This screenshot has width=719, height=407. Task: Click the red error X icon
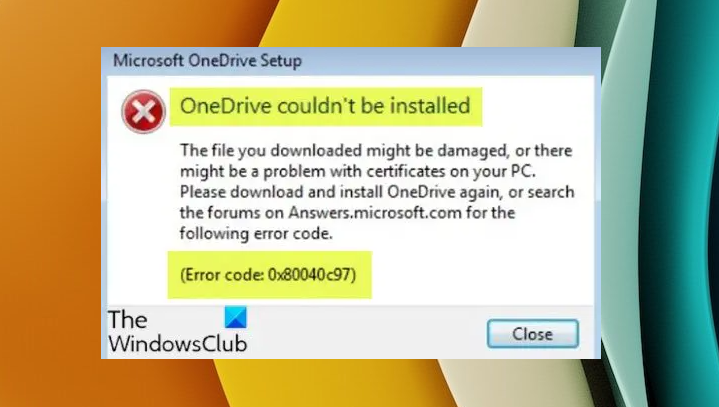[143, 111]
